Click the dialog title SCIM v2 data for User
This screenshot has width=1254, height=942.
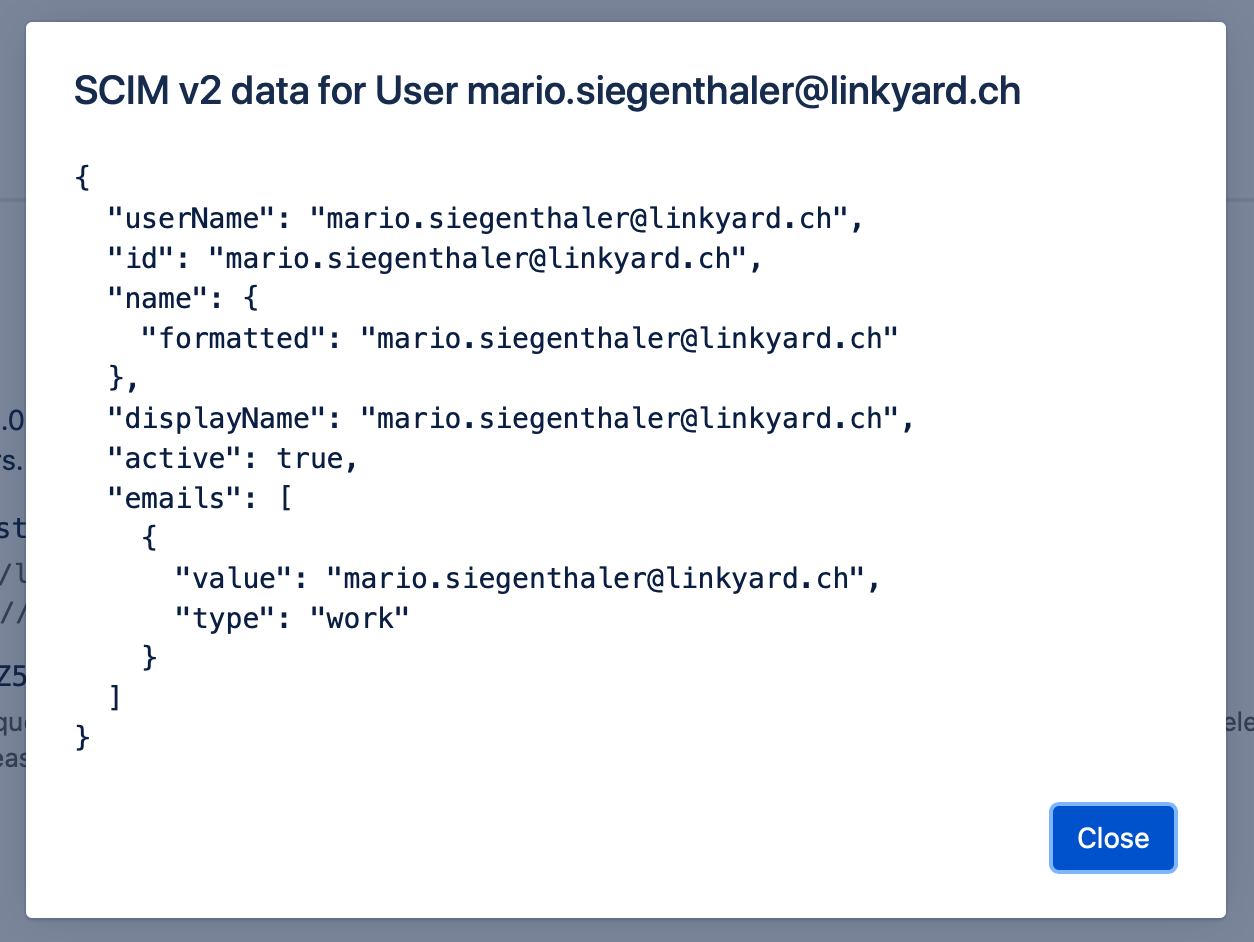[547, 92]
